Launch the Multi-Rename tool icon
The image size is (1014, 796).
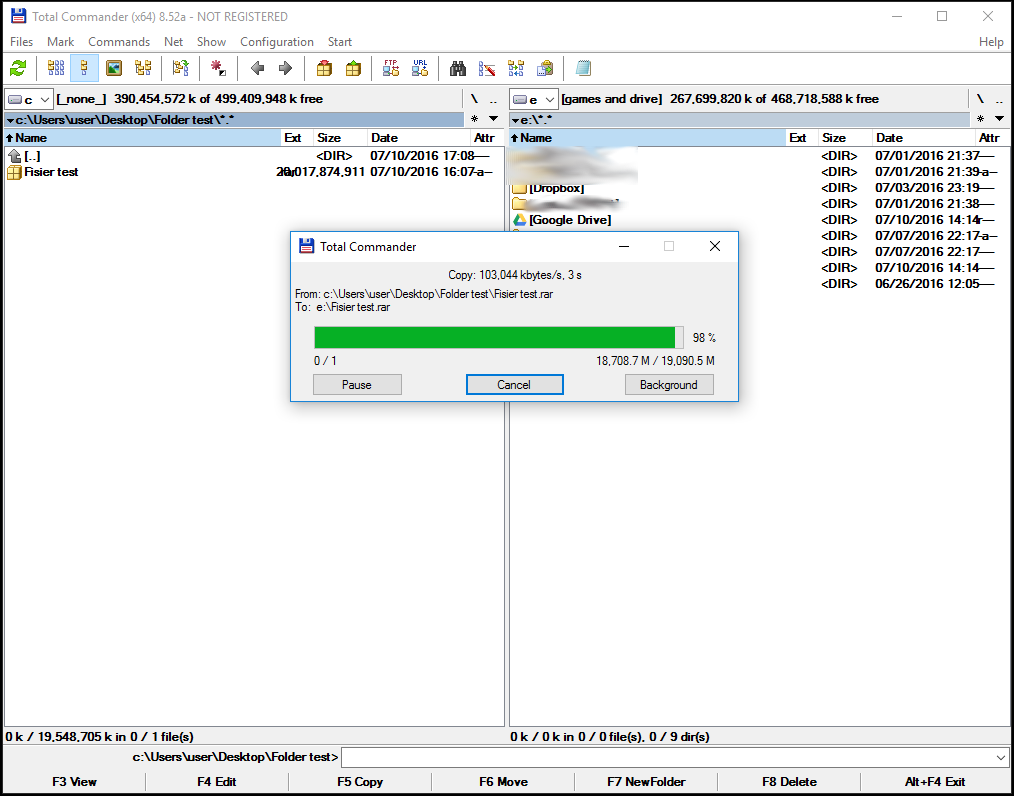click(486, 68)
